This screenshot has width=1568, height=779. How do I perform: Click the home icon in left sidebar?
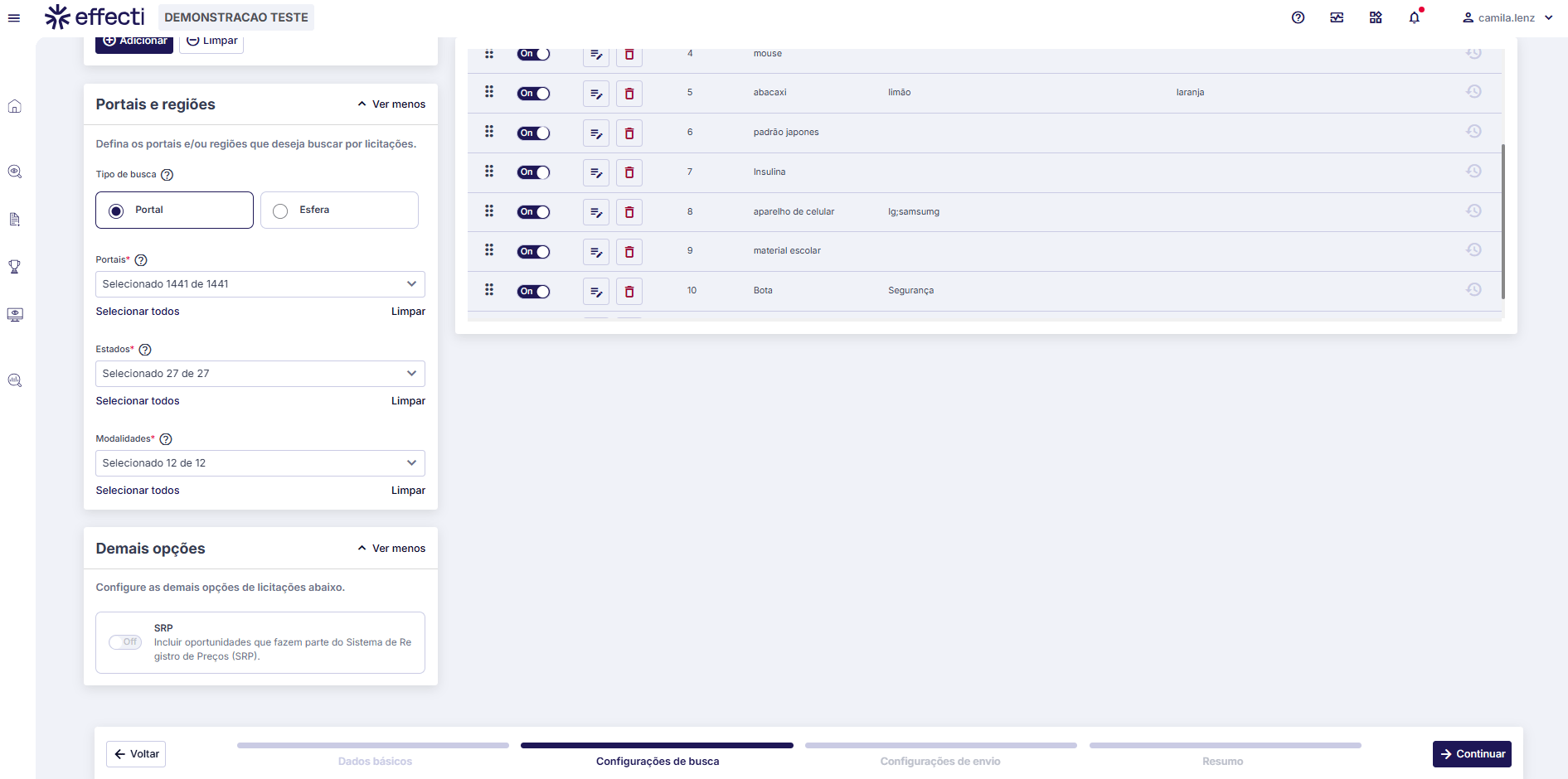click(15, 106)
